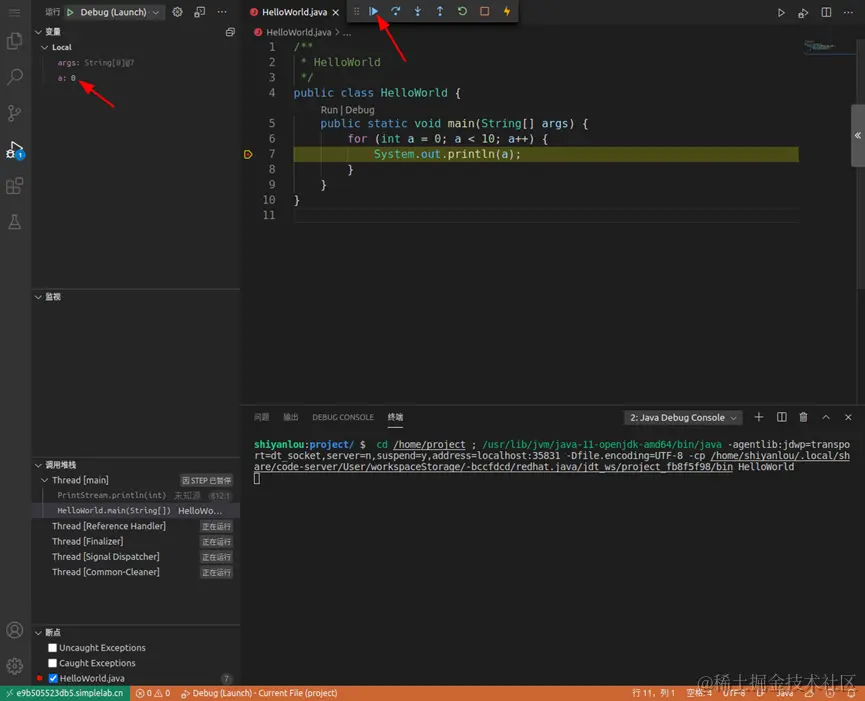This screenshot has width=865, height=701.
Task: Click the Run CodeLens above main
Action: pos(329,110)
